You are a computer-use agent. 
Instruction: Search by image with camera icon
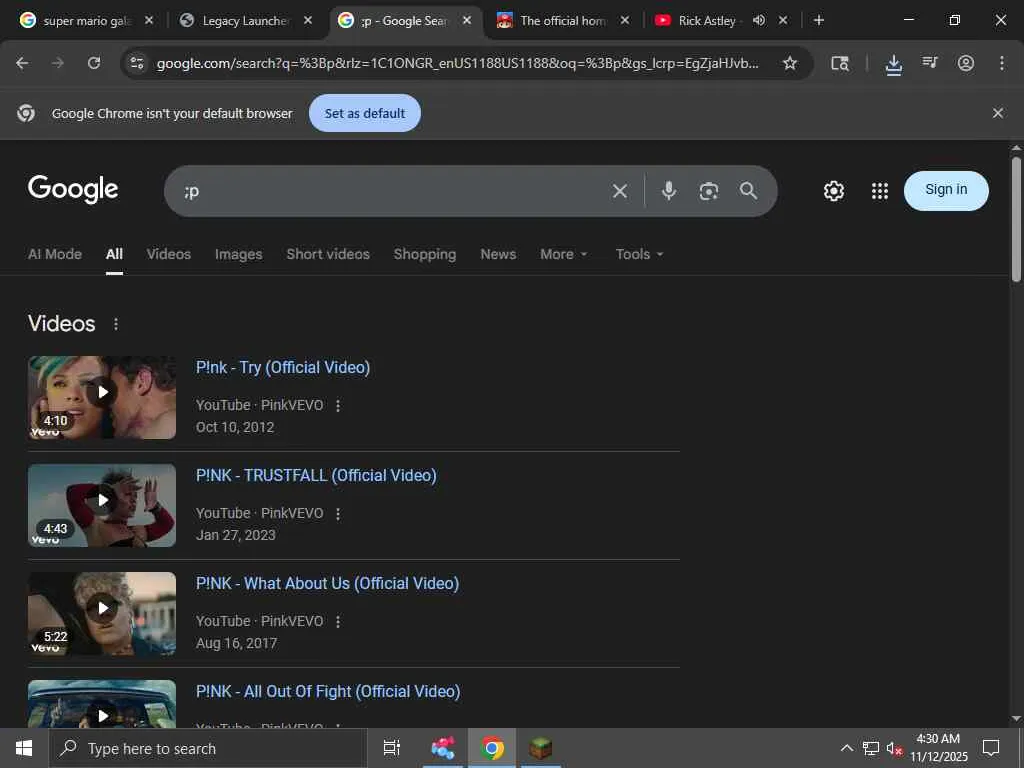(709, 191)
